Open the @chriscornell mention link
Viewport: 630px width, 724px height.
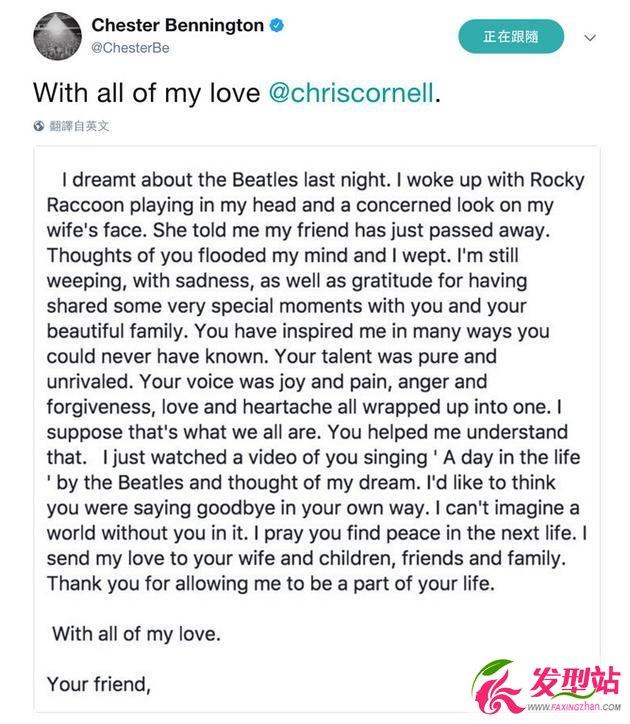tap(351, 92)
